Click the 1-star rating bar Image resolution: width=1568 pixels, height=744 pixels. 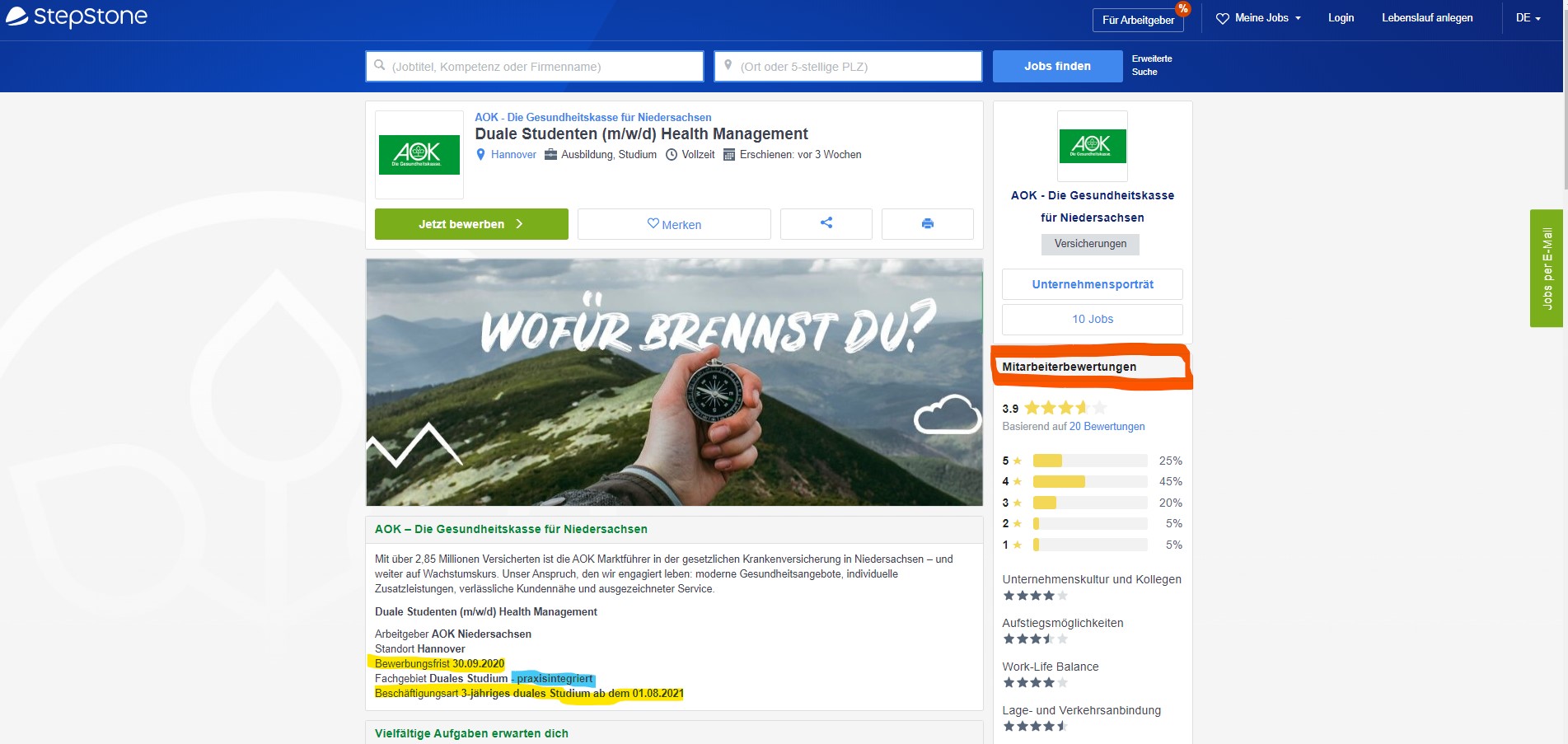click(1090, 545)
